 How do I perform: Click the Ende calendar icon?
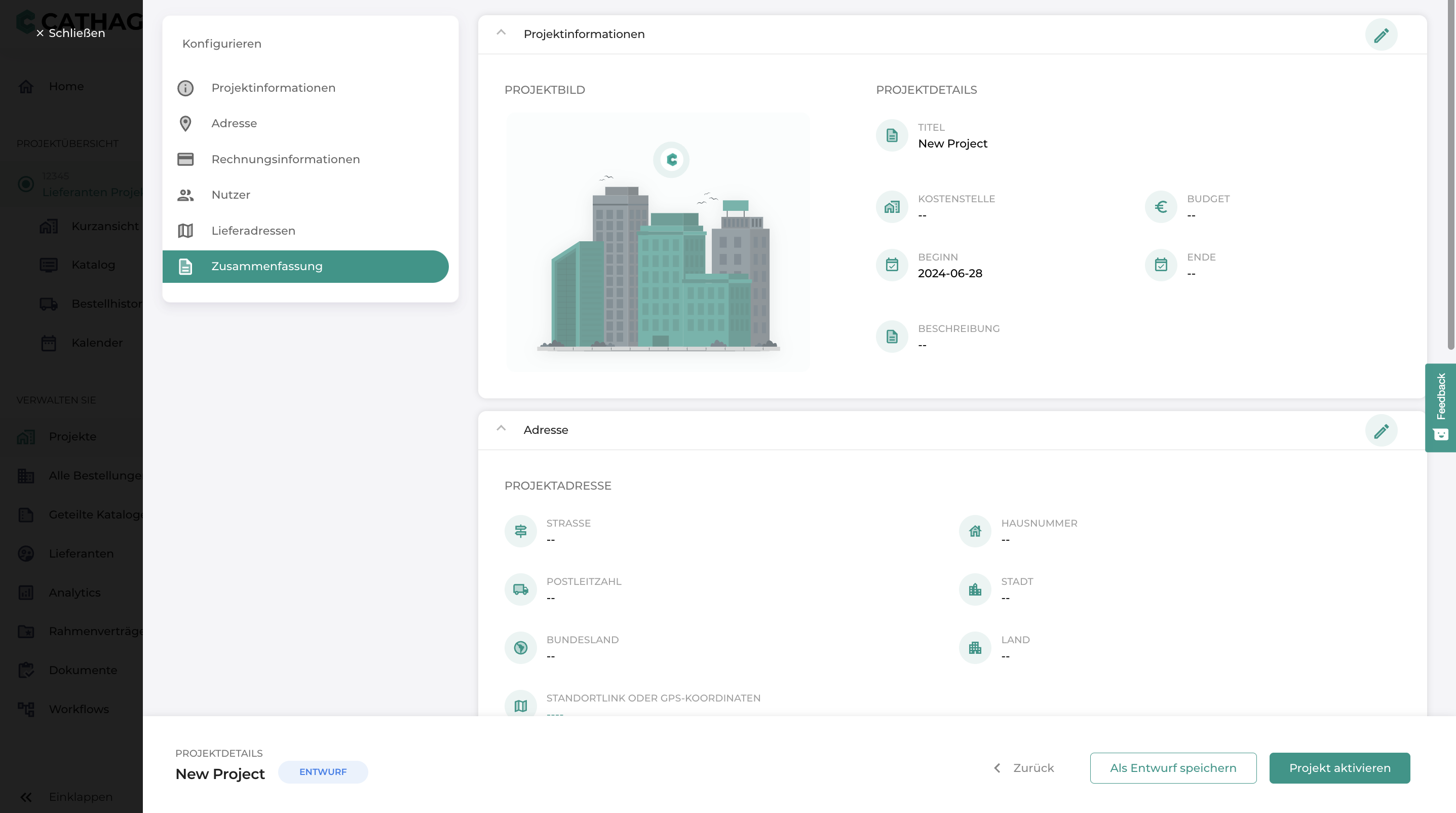pyautogui.click(x=1161, y=265)
